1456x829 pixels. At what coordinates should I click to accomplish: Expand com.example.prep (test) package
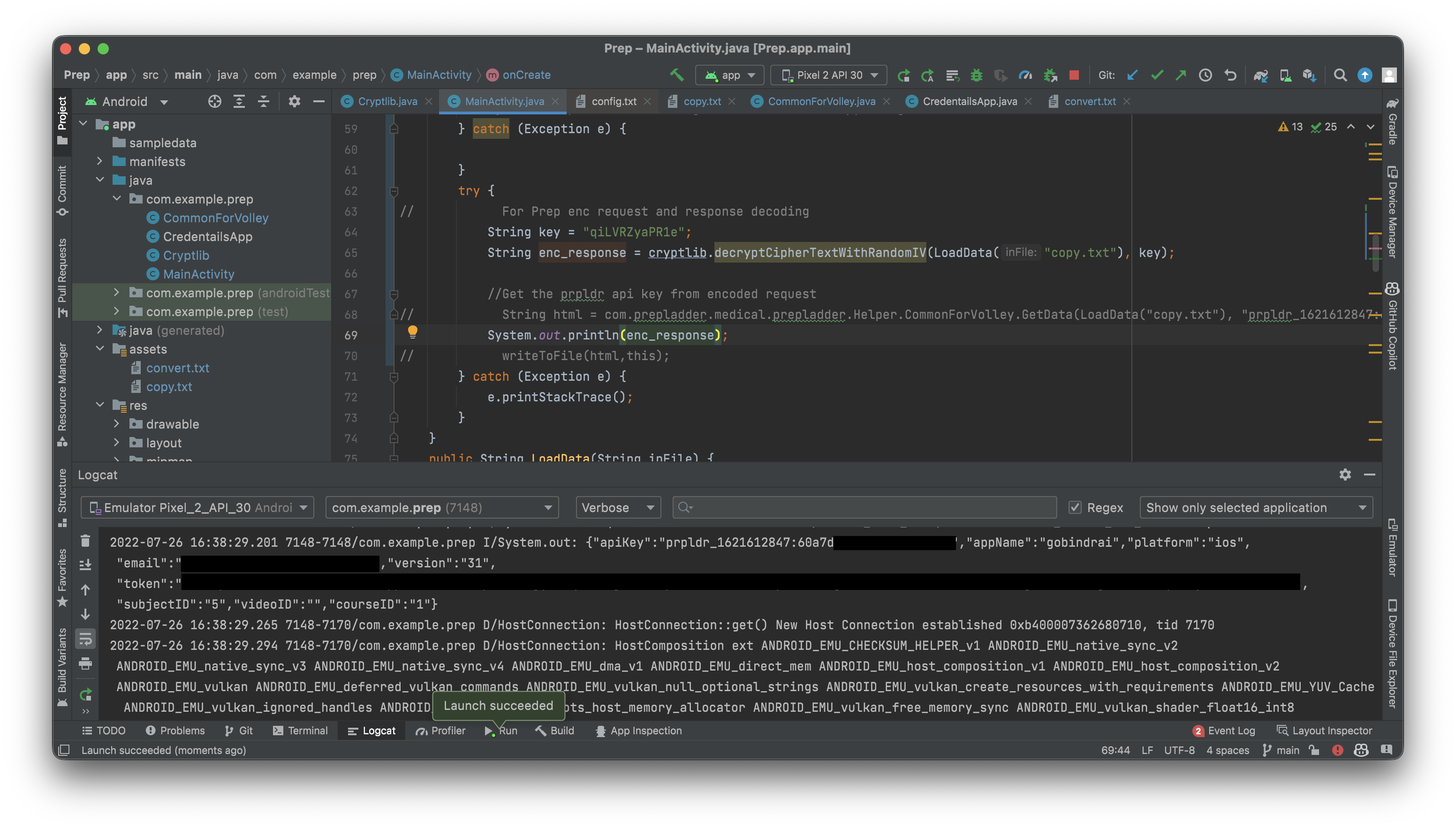(x=117, y=311)
